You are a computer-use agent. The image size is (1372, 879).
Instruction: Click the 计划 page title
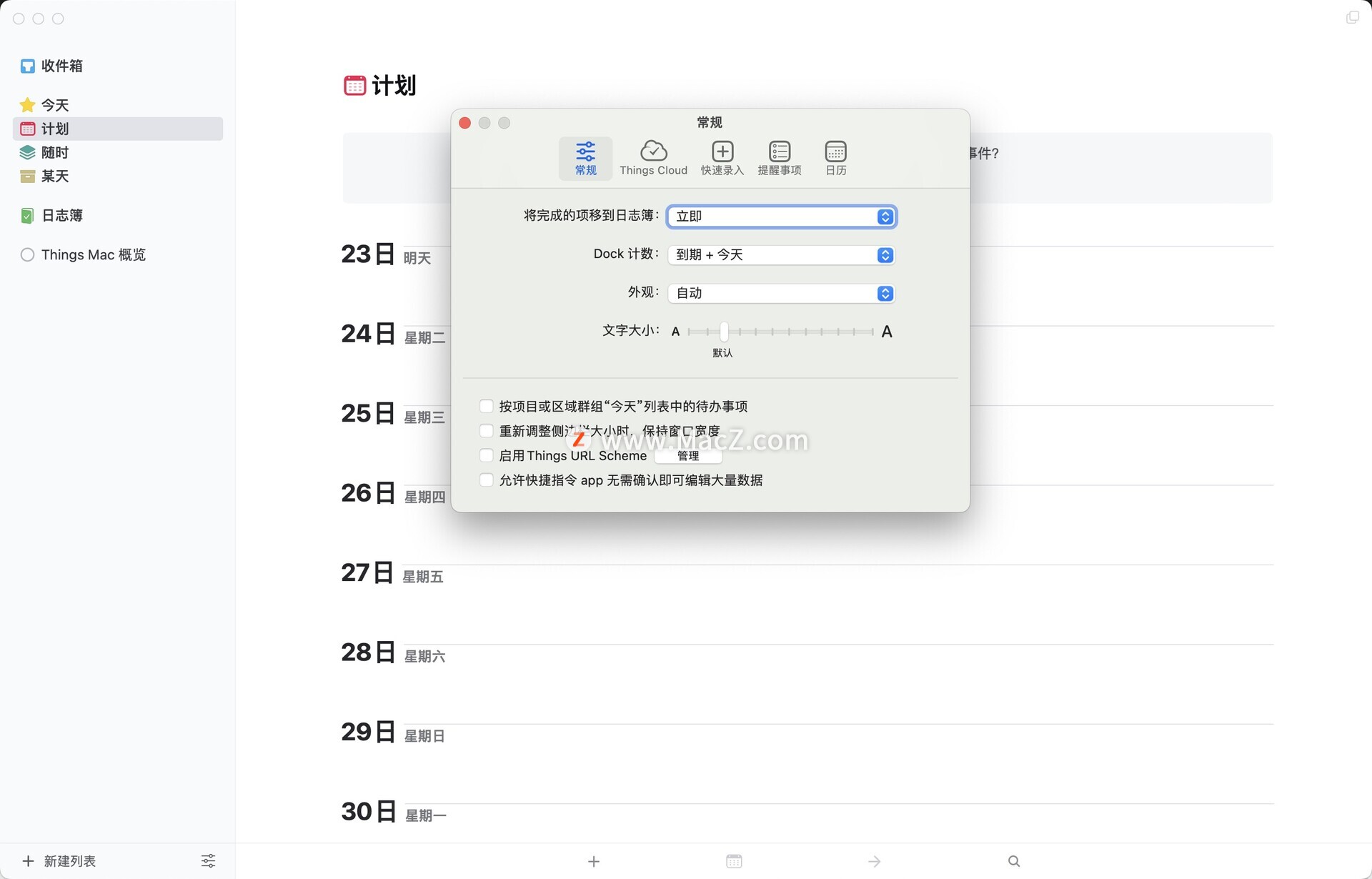394,86
